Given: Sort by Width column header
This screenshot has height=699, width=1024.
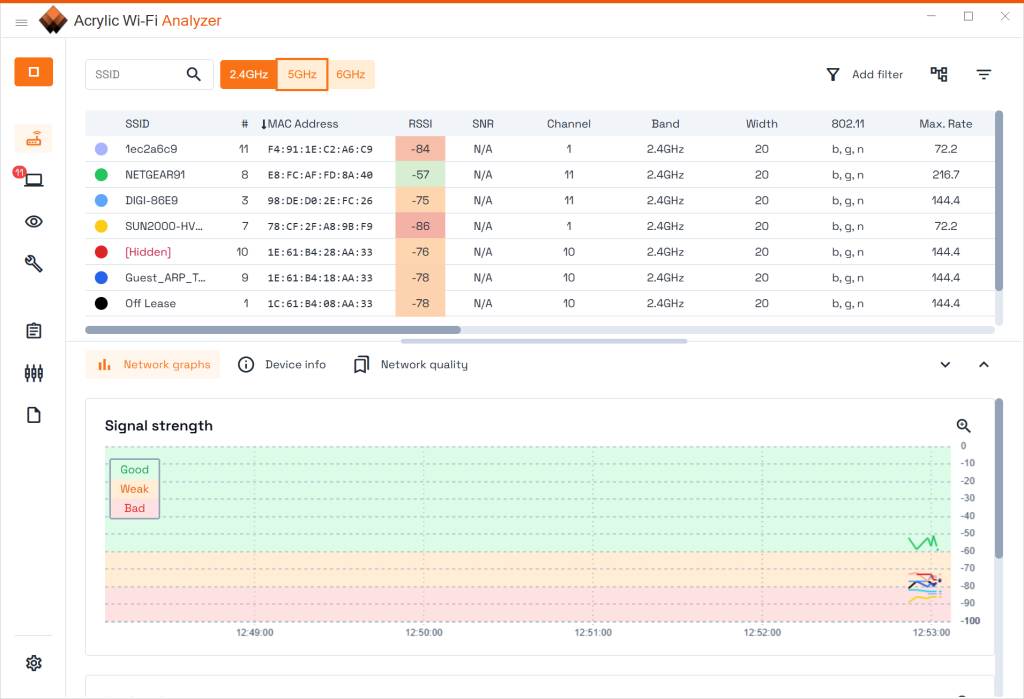Looking at the screenshot, I should click(761, 124).
